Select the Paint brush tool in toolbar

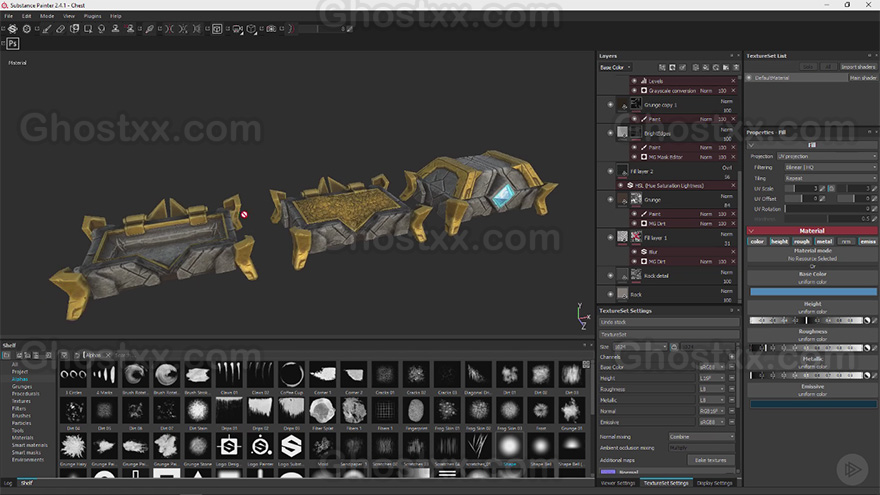[47, 29]
